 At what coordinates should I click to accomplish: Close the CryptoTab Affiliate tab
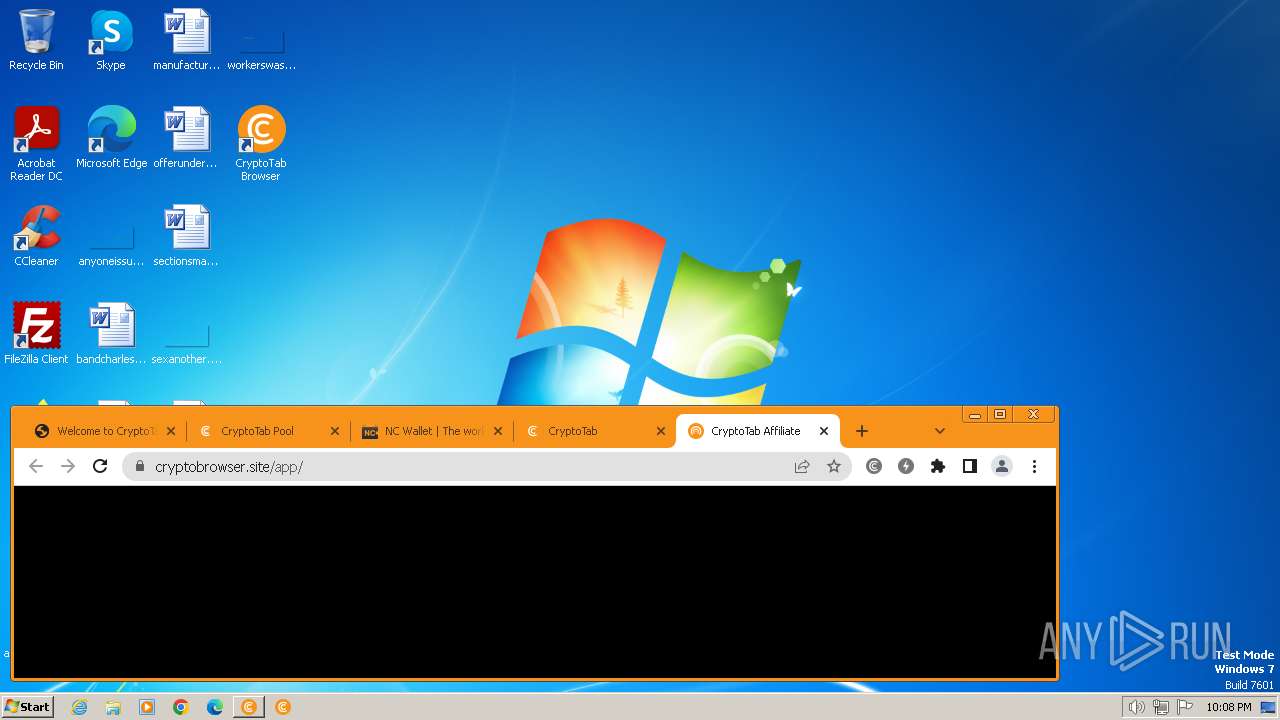pyautogui.click(x=824, y=431)
